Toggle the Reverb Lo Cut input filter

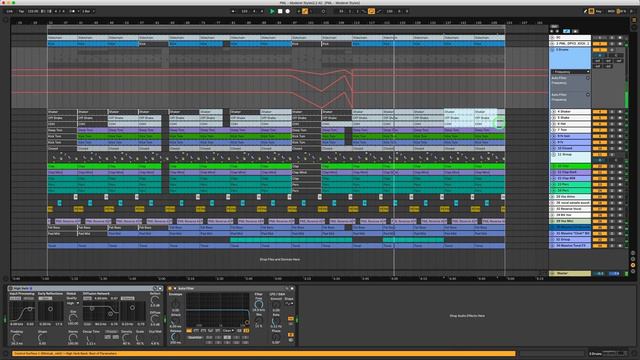15,298
